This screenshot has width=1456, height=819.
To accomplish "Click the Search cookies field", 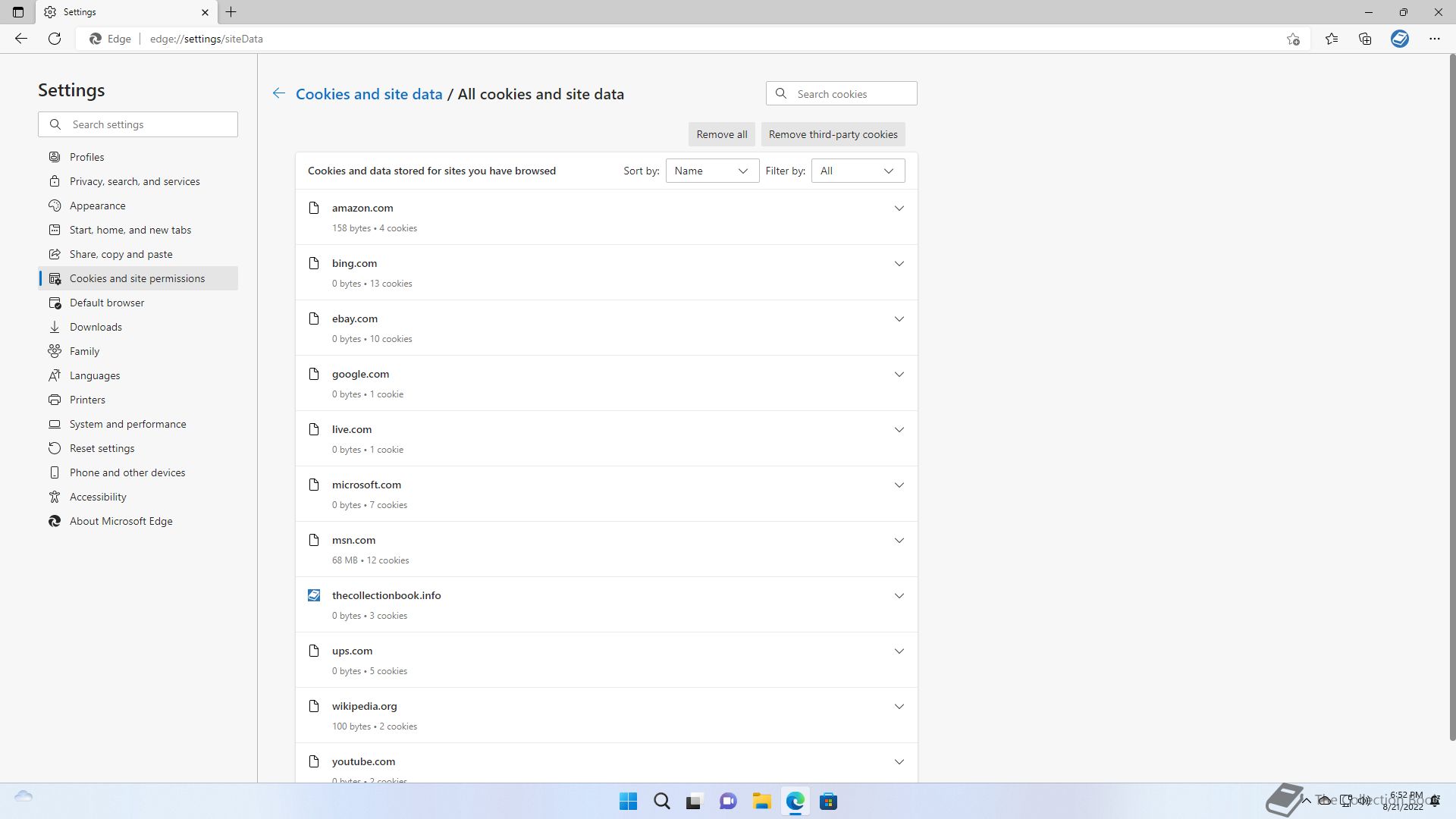I will [x=842, y=94].
